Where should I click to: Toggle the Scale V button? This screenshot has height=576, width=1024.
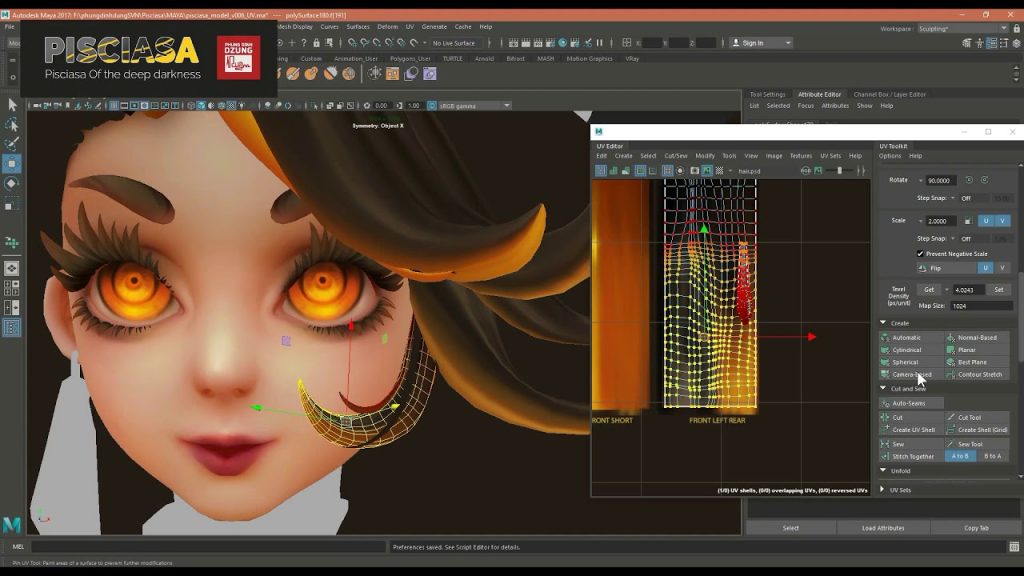(x=1002, y=221)
